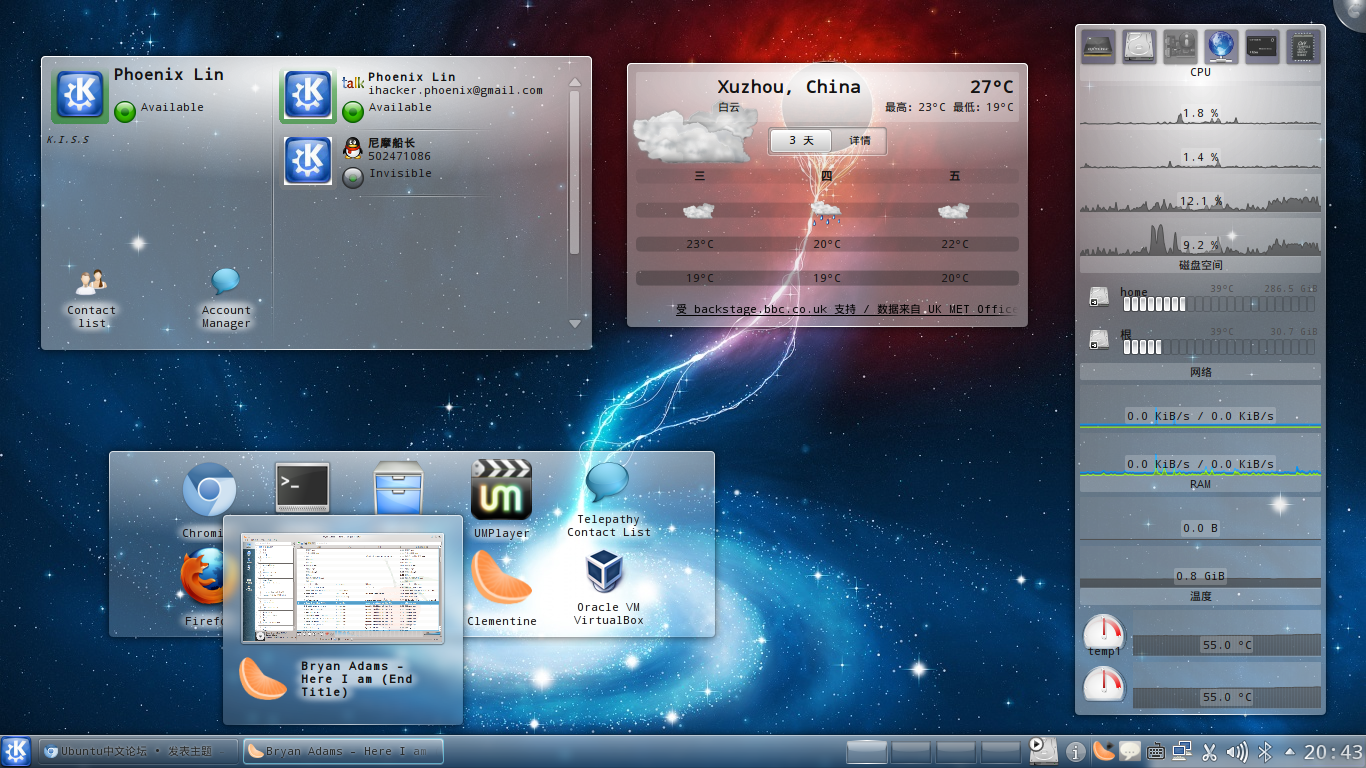Launch Chromium from the folder view widget

pyautogui.click(x=209, y=490)
